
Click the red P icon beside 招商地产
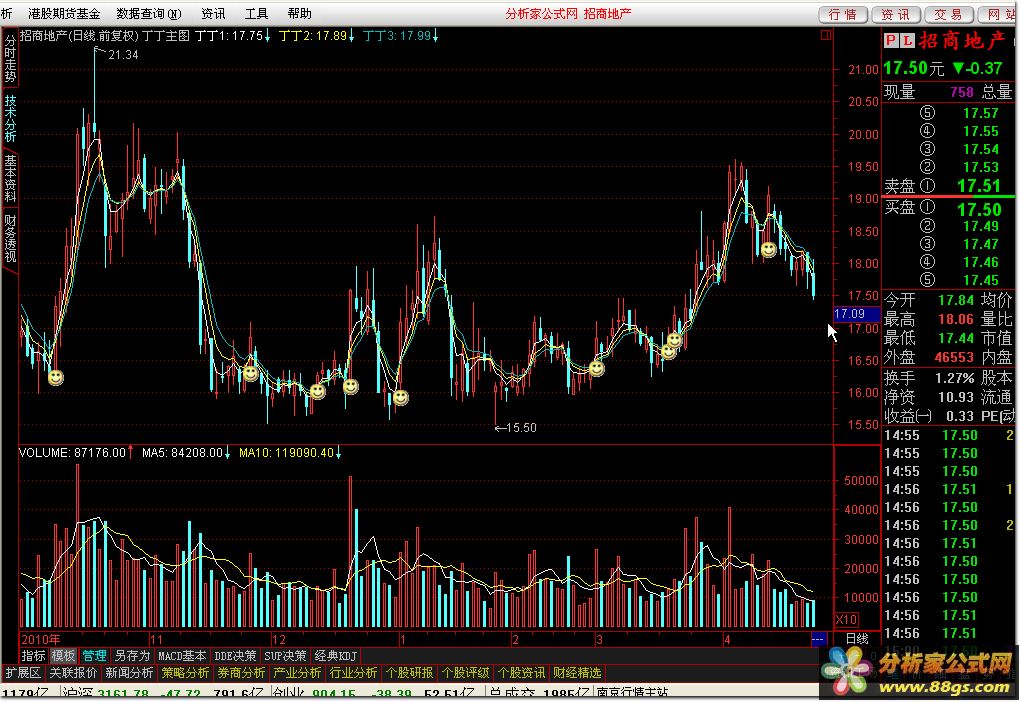pos(891,41)
